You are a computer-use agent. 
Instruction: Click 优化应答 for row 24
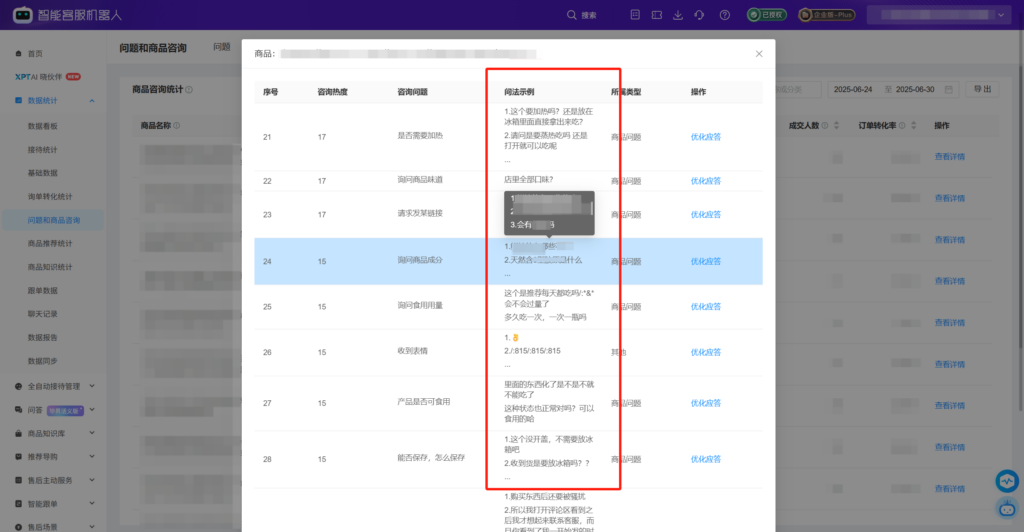point(705,262)
